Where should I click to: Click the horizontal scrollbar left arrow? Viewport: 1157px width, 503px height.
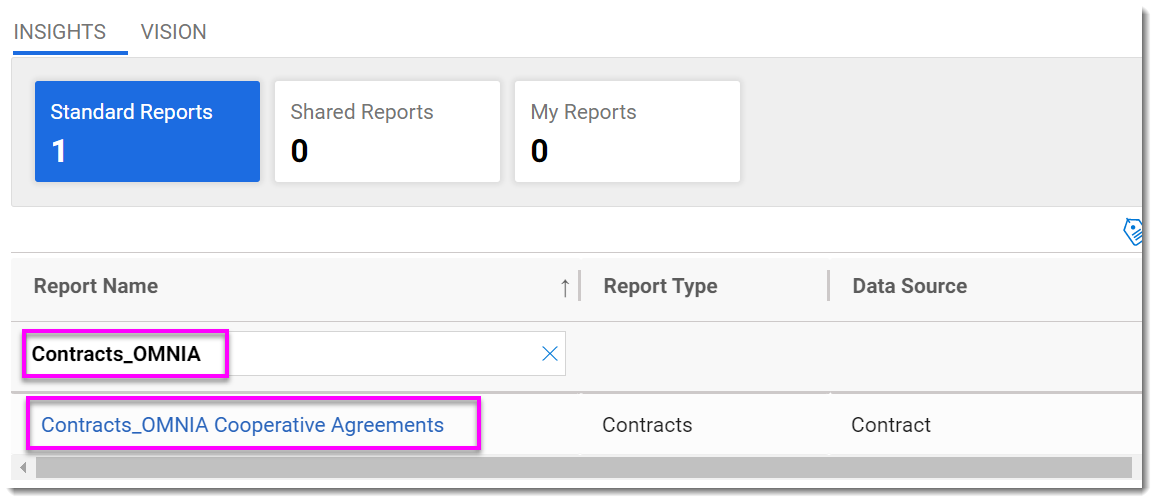(x=22, y=467)
